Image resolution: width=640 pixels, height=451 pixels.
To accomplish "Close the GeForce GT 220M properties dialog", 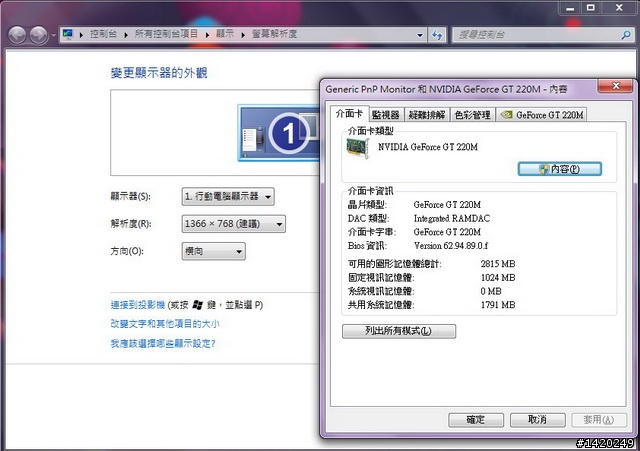I will 616,86.
